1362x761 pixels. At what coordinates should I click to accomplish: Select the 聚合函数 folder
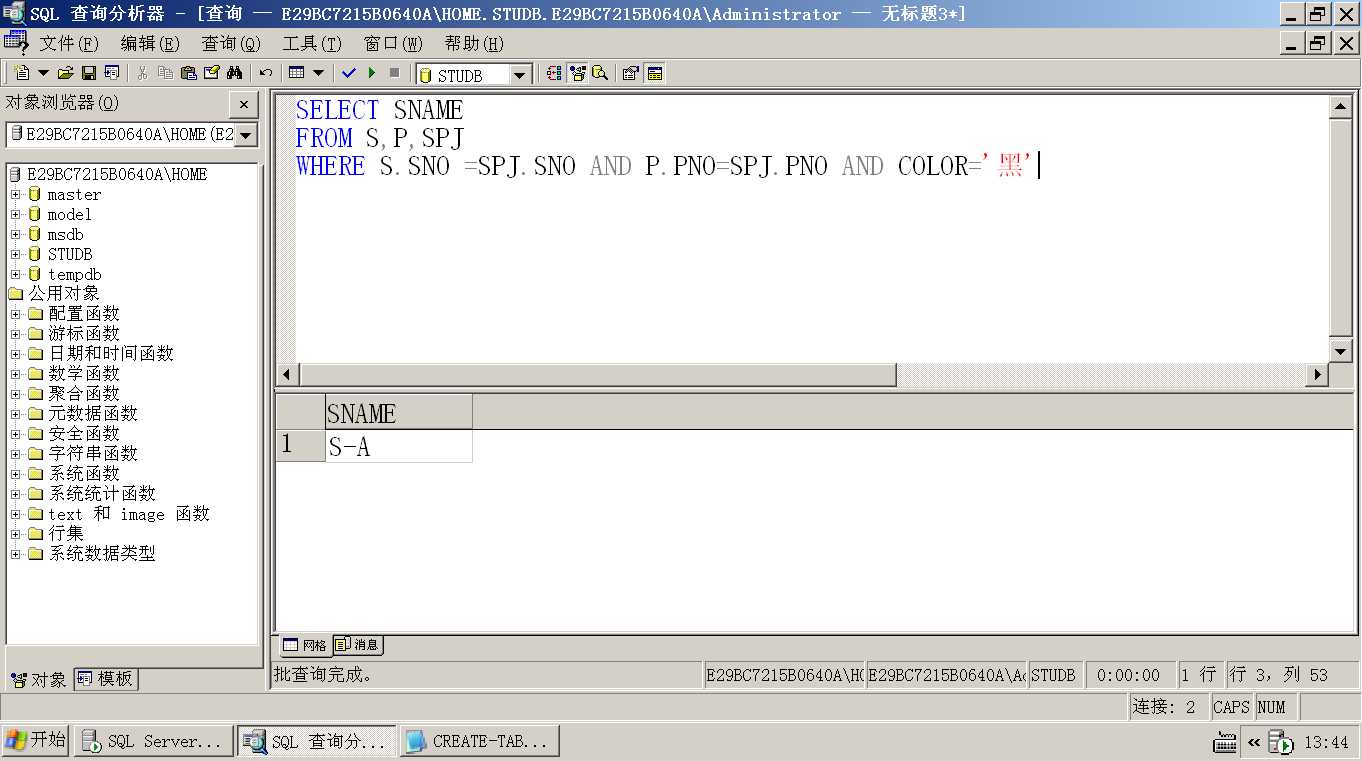(84, 393)
